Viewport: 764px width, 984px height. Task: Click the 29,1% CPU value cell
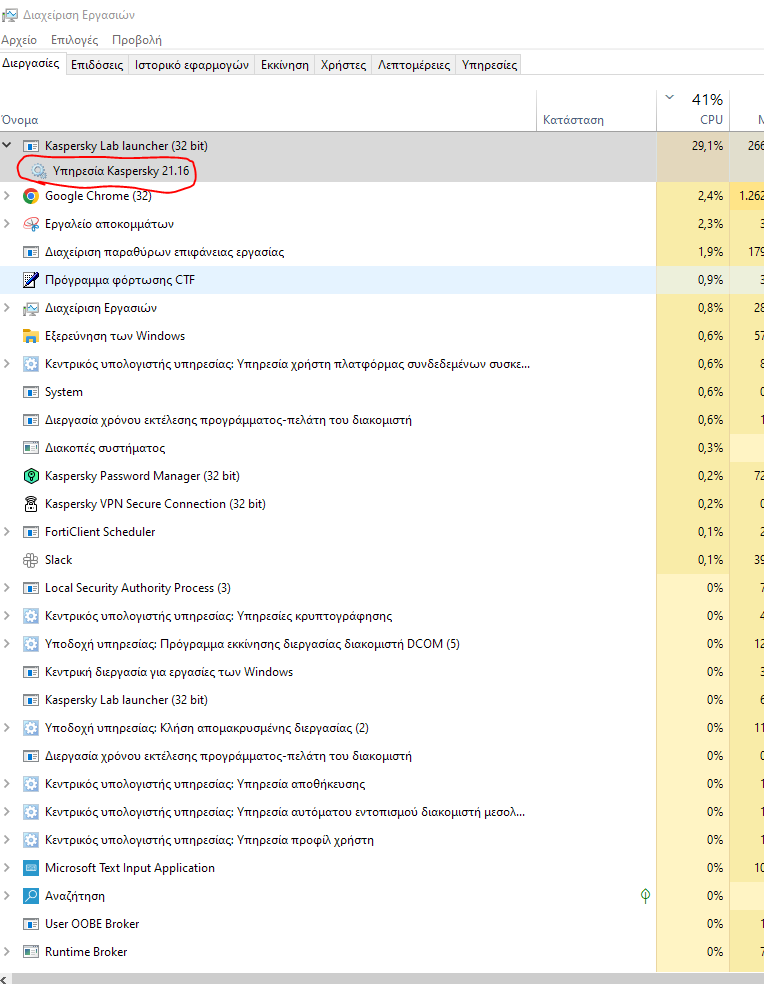click(693, 146)
